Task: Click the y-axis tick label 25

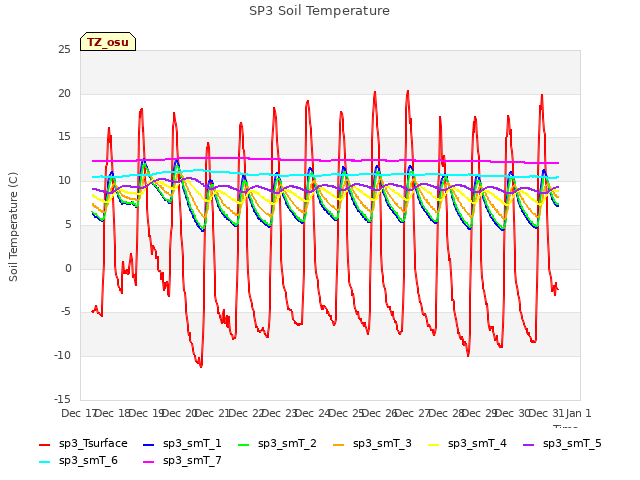Action: (64, 50)
